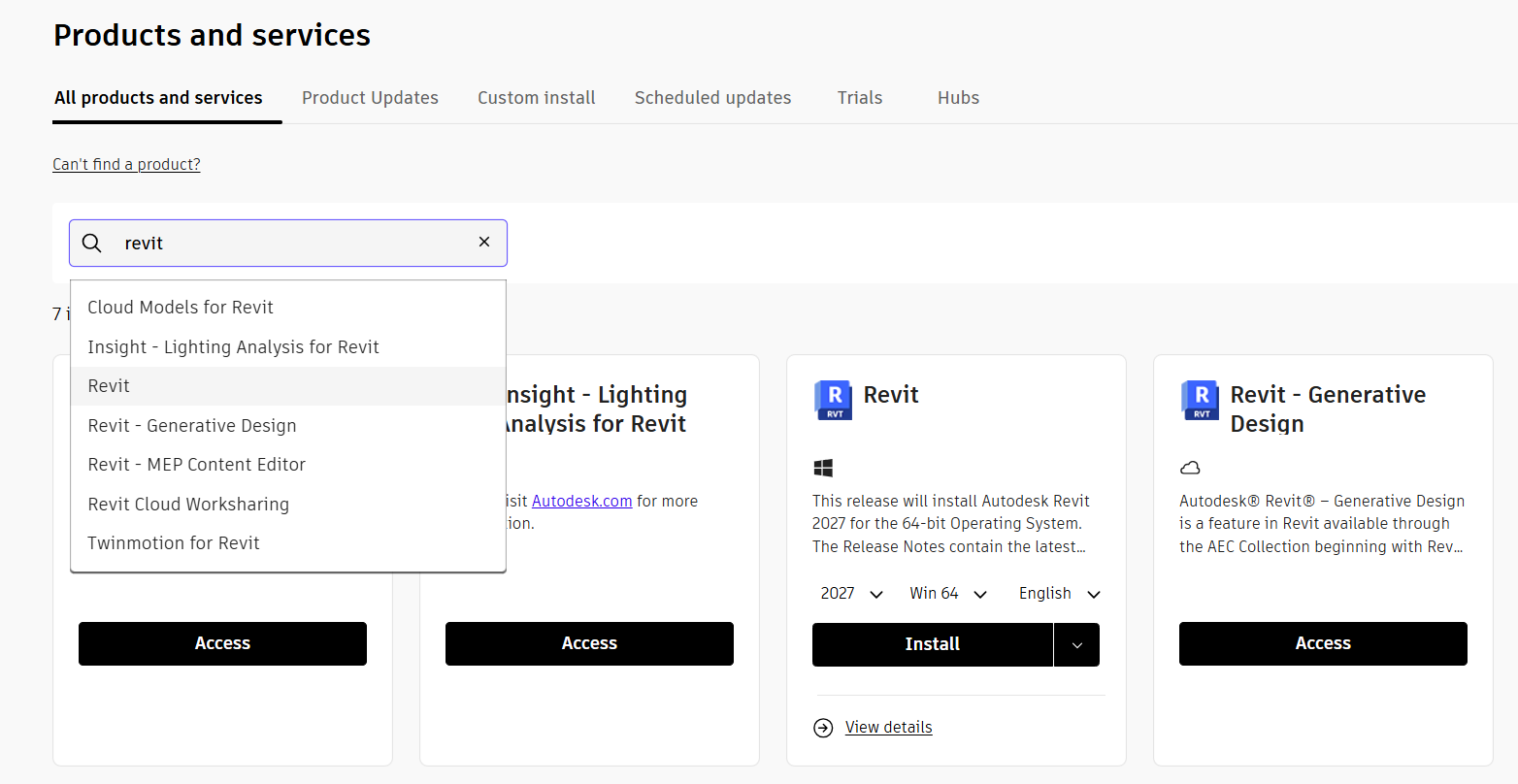The width and height of the screenshot is (1518, 784).
Task: Click the Revit - Generative Design logo icon
Action: coord(1200,400)
